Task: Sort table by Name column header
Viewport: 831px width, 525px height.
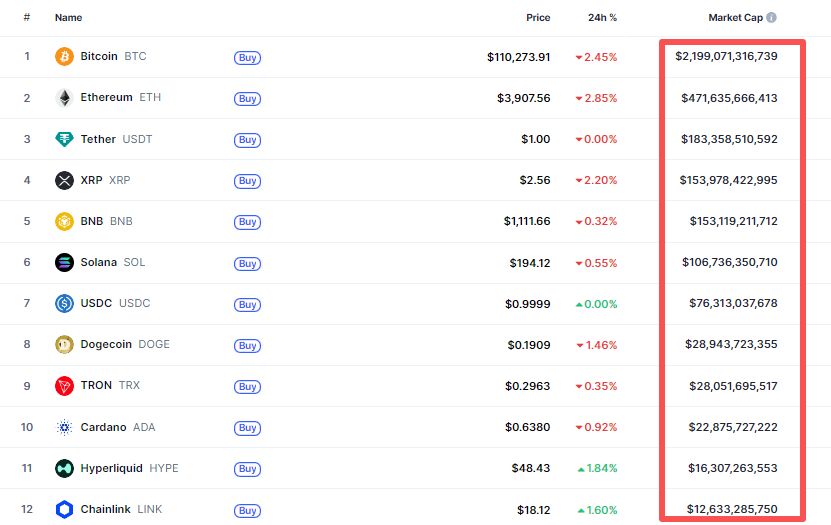Action: (68, 18)
